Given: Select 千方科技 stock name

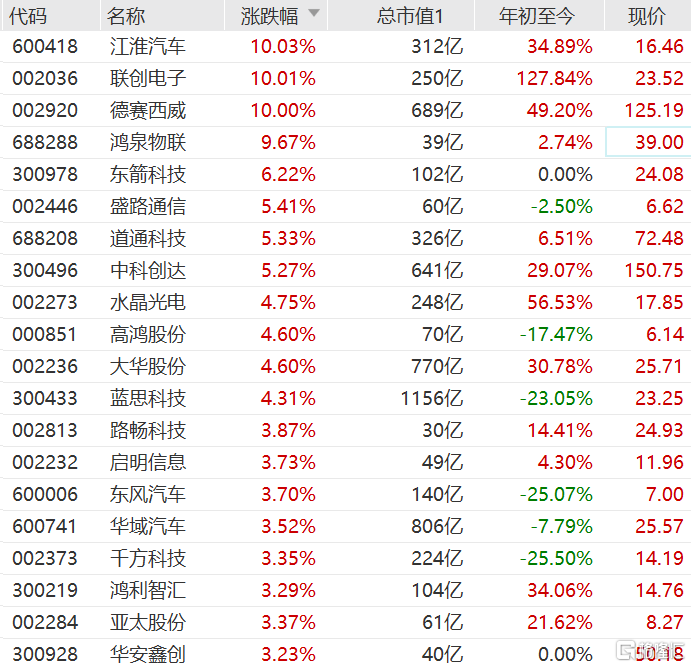Looking at the screenshot, I should 148,559.
